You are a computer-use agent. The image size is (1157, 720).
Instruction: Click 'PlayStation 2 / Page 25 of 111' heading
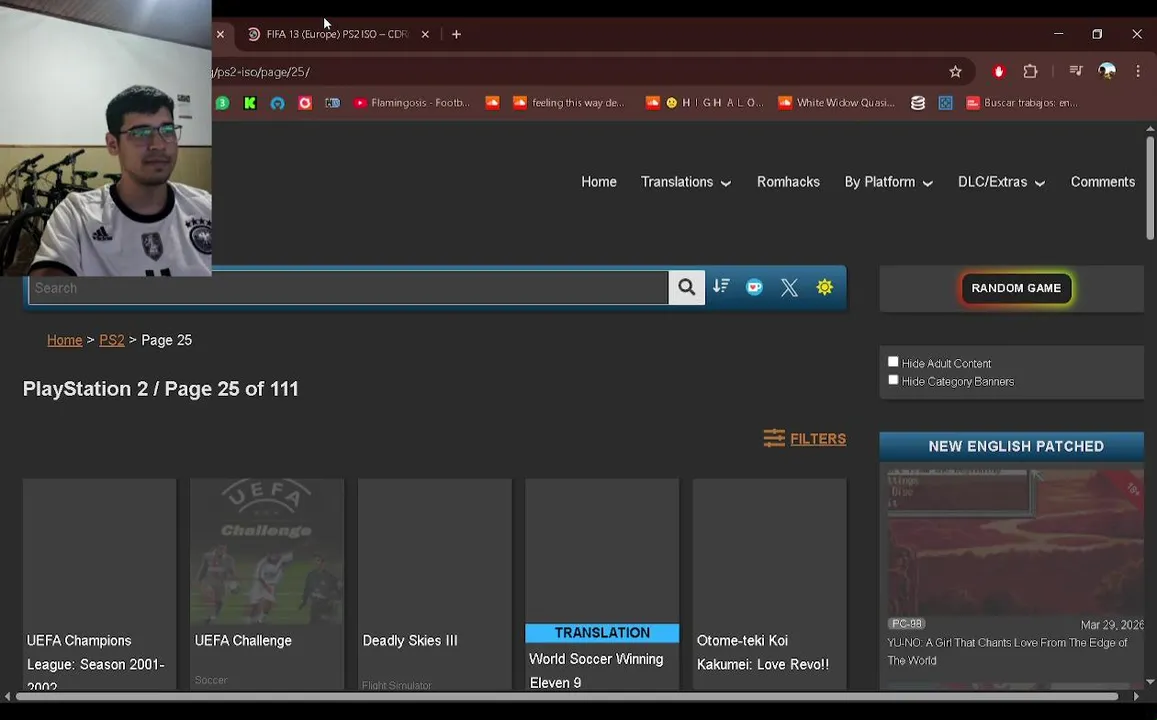pos(160,389)
